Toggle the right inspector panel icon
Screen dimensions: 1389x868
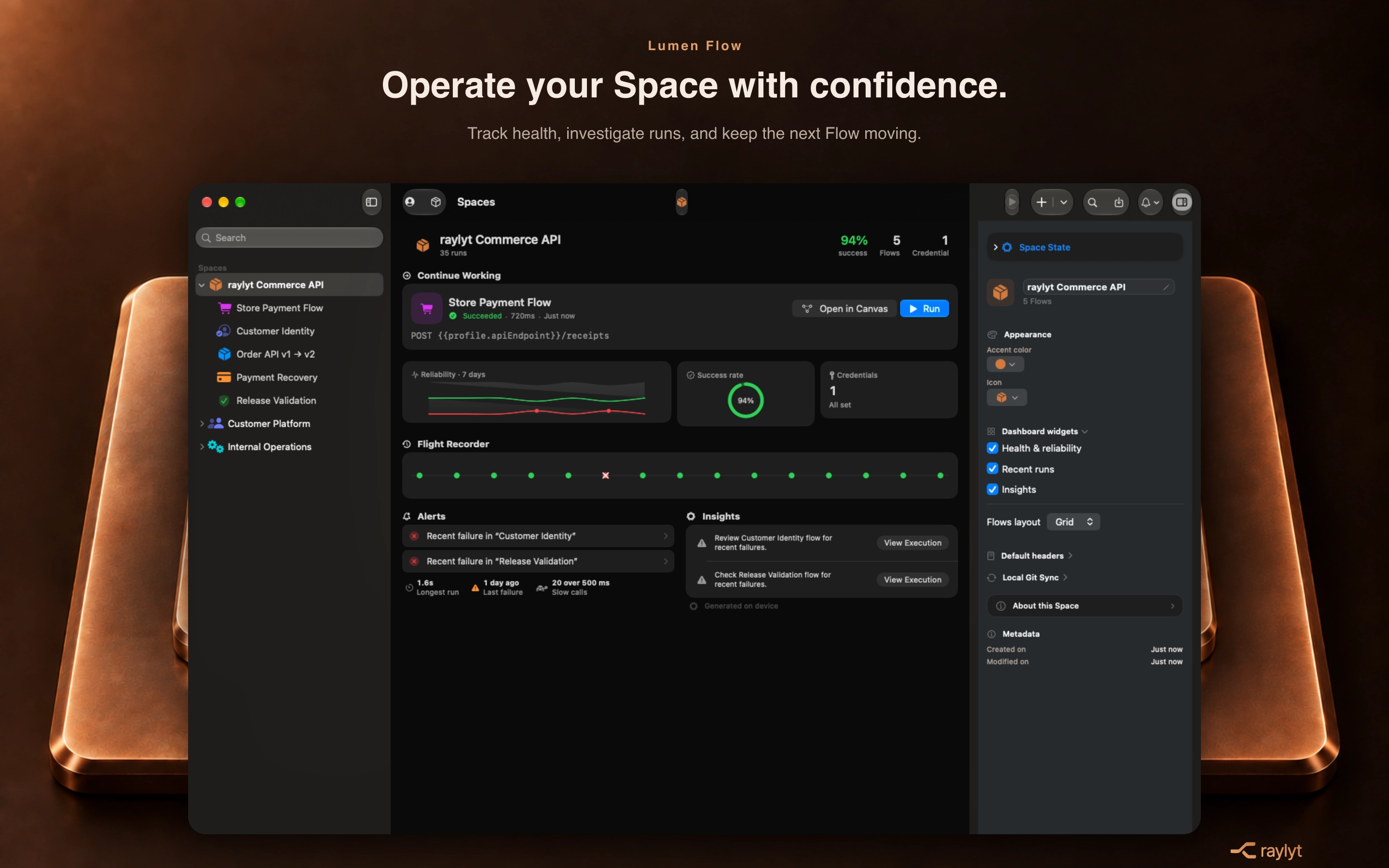tap(1182, 202)
